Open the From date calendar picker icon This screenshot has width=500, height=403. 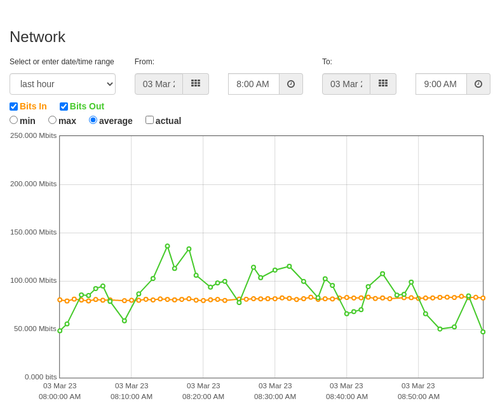tap(196, 84)
